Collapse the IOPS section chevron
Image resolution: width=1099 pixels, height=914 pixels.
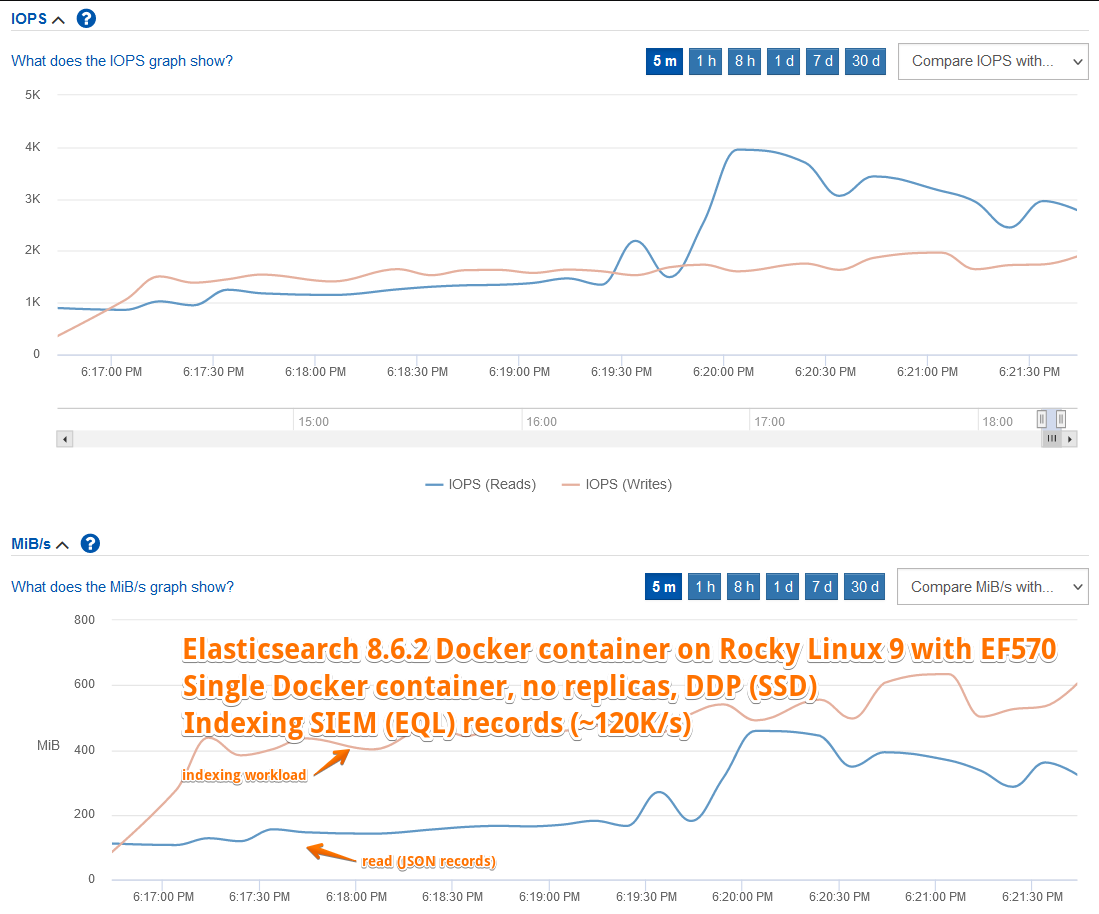tap(59, 20)
